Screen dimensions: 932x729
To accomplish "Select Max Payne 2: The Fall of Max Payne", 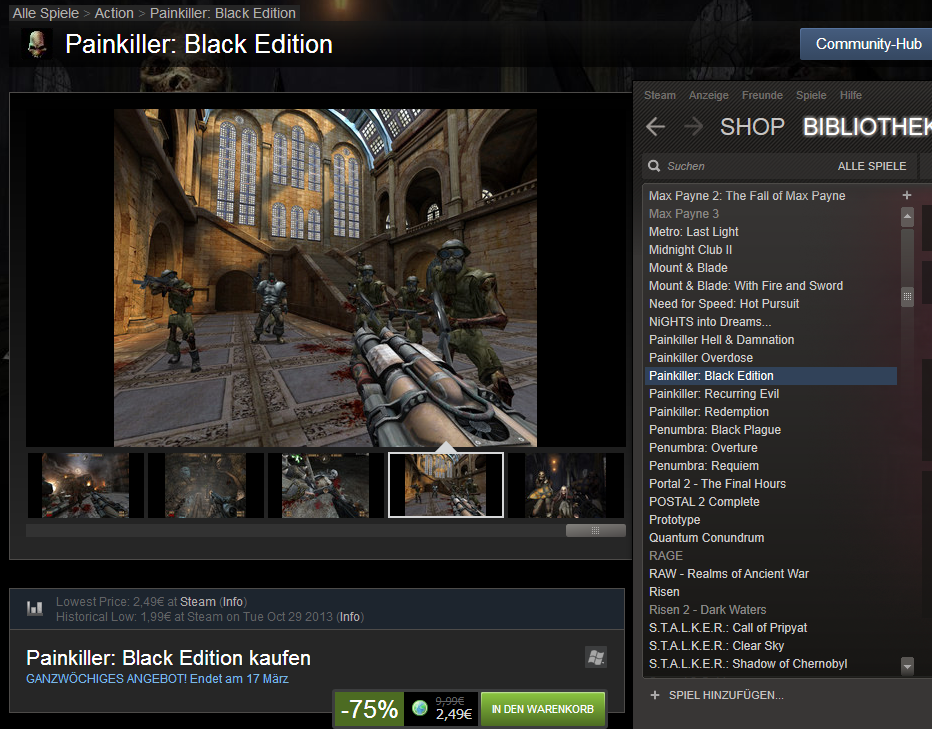I will (747, 196).
